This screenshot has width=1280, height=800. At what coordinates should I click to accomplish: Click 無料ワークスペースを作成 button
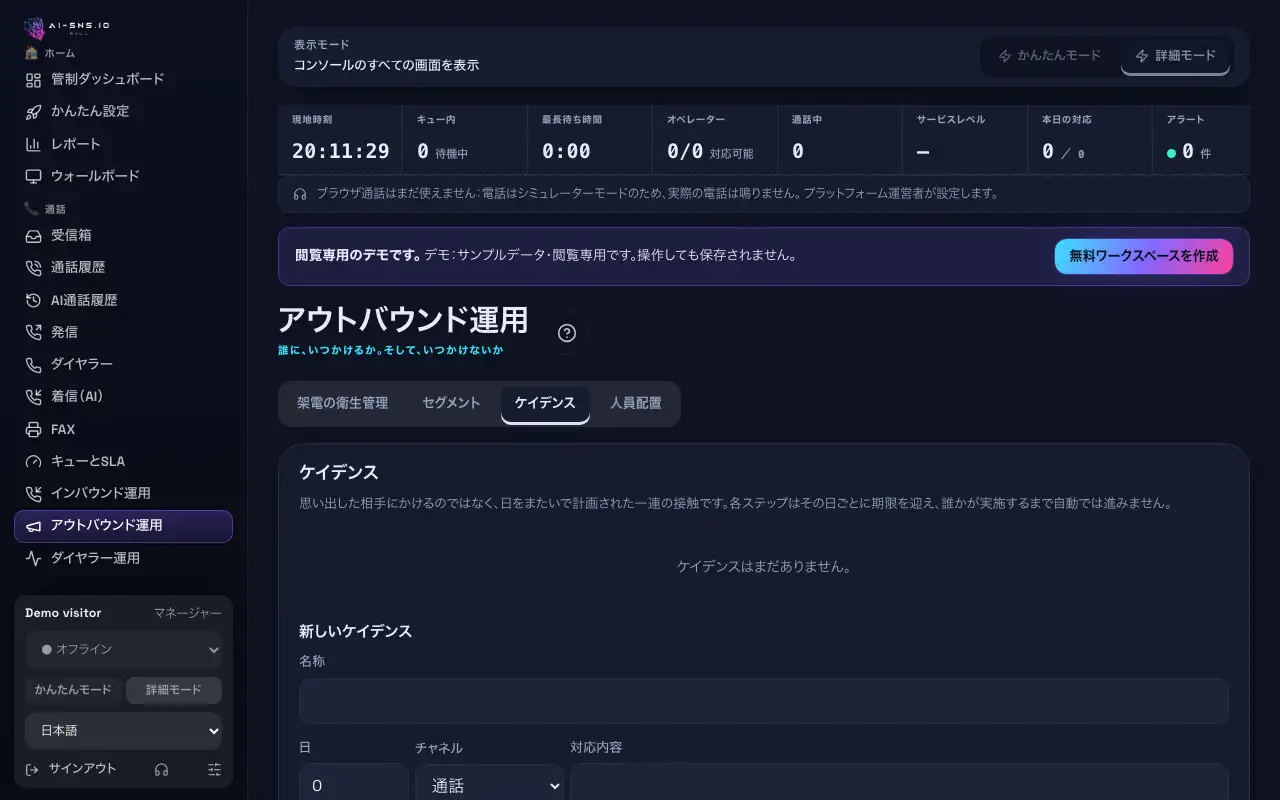[x=1144, y=256]
